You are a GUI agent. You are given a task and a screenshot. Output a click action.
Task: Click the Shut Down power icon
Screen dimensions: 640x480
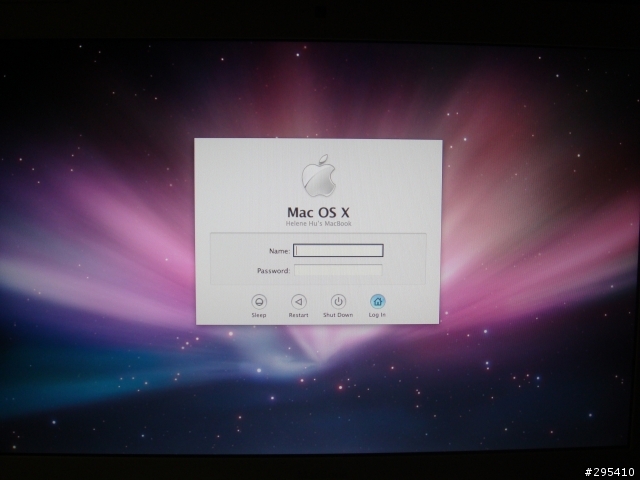(x=338, y=302)
